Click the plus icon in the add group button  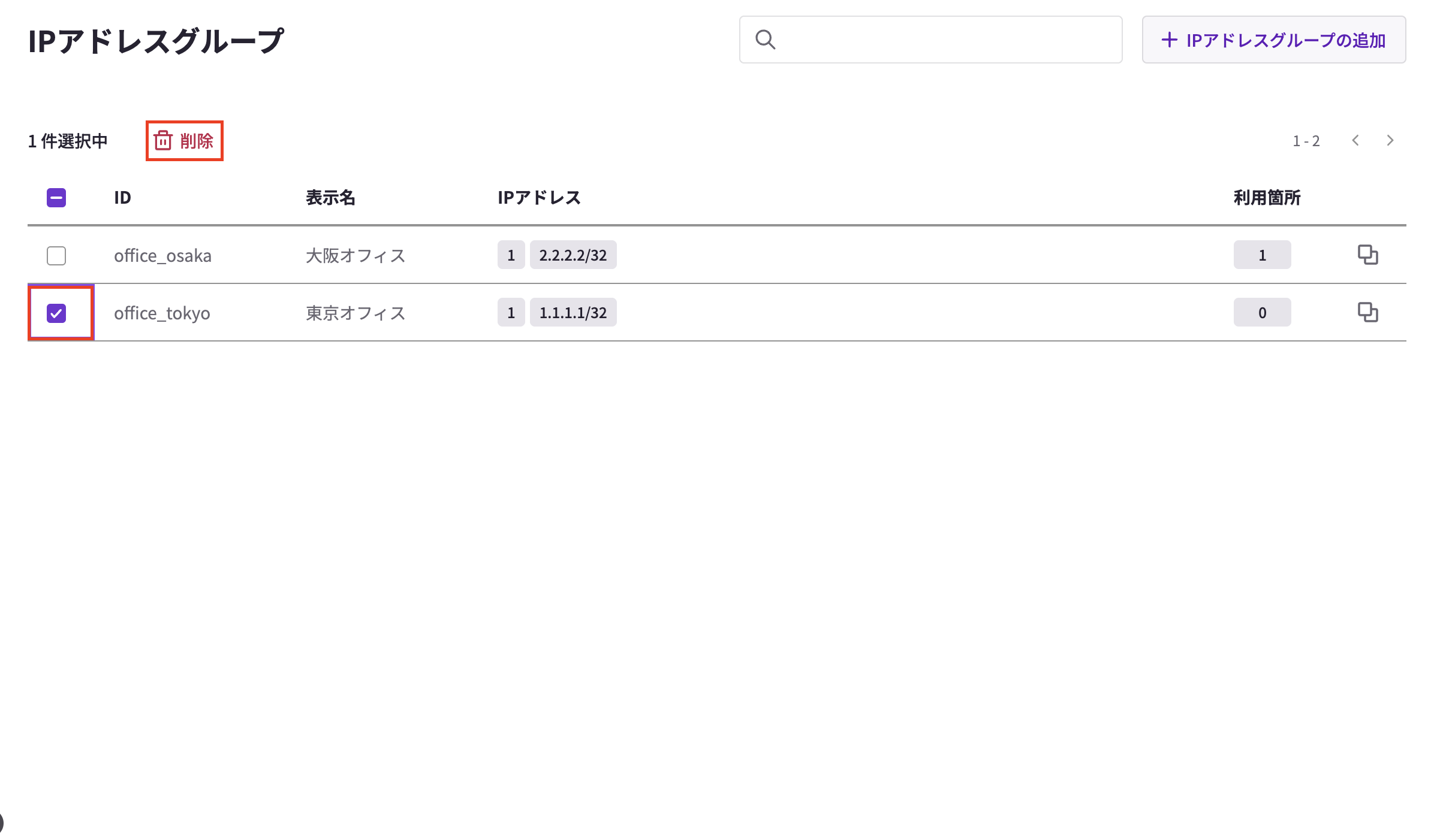click(1169, 40)
